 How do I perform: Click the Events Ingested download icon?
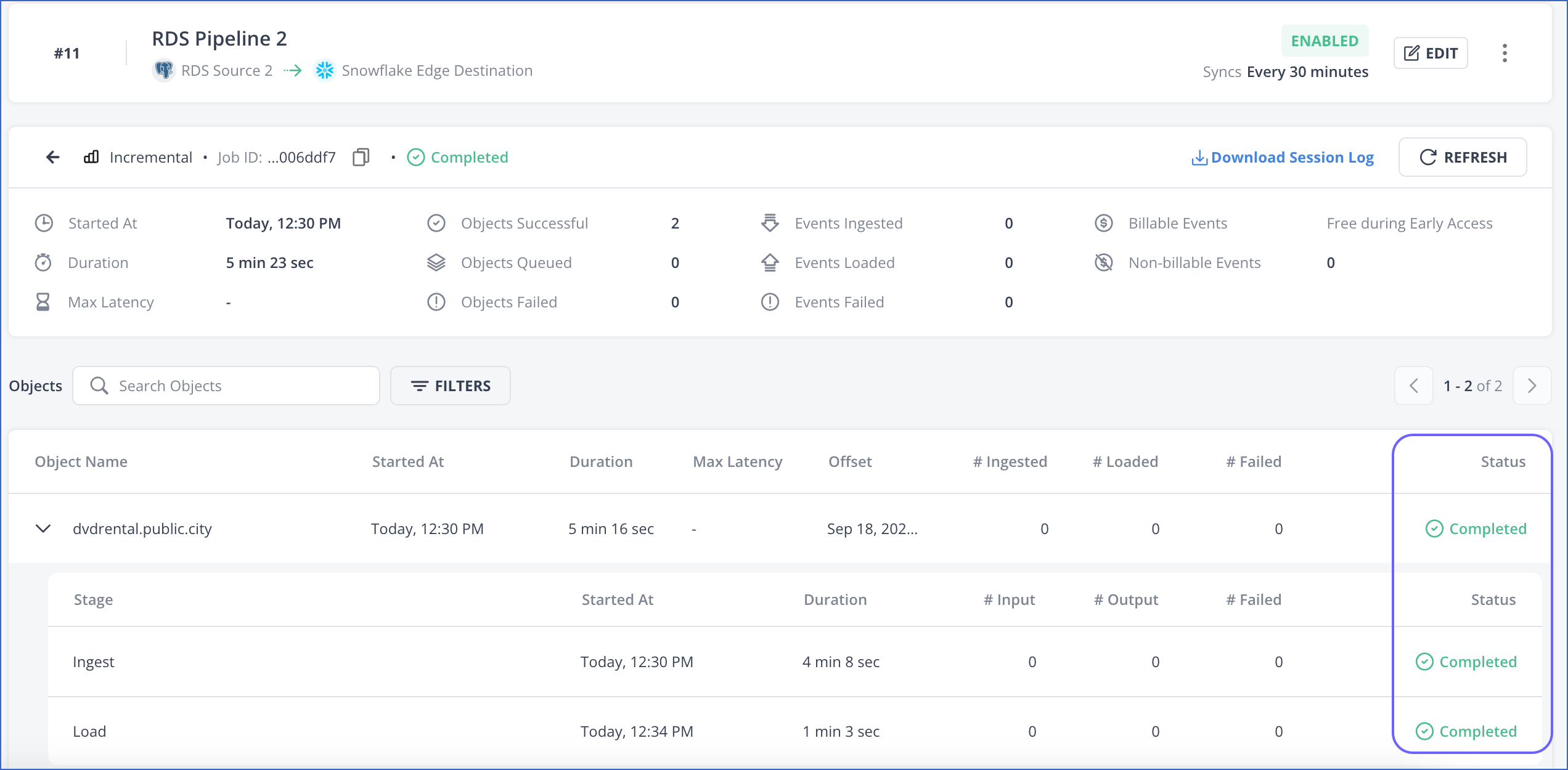coord(770,223)
